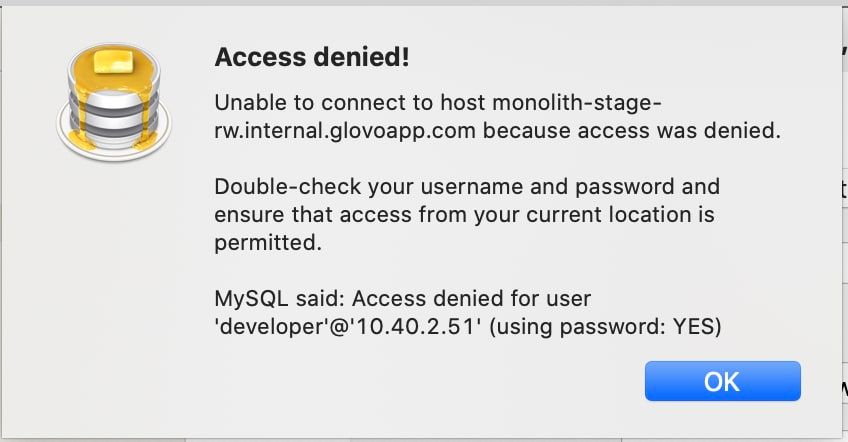Click the blue OK button
848x442 pixels.
coord(723,381)
